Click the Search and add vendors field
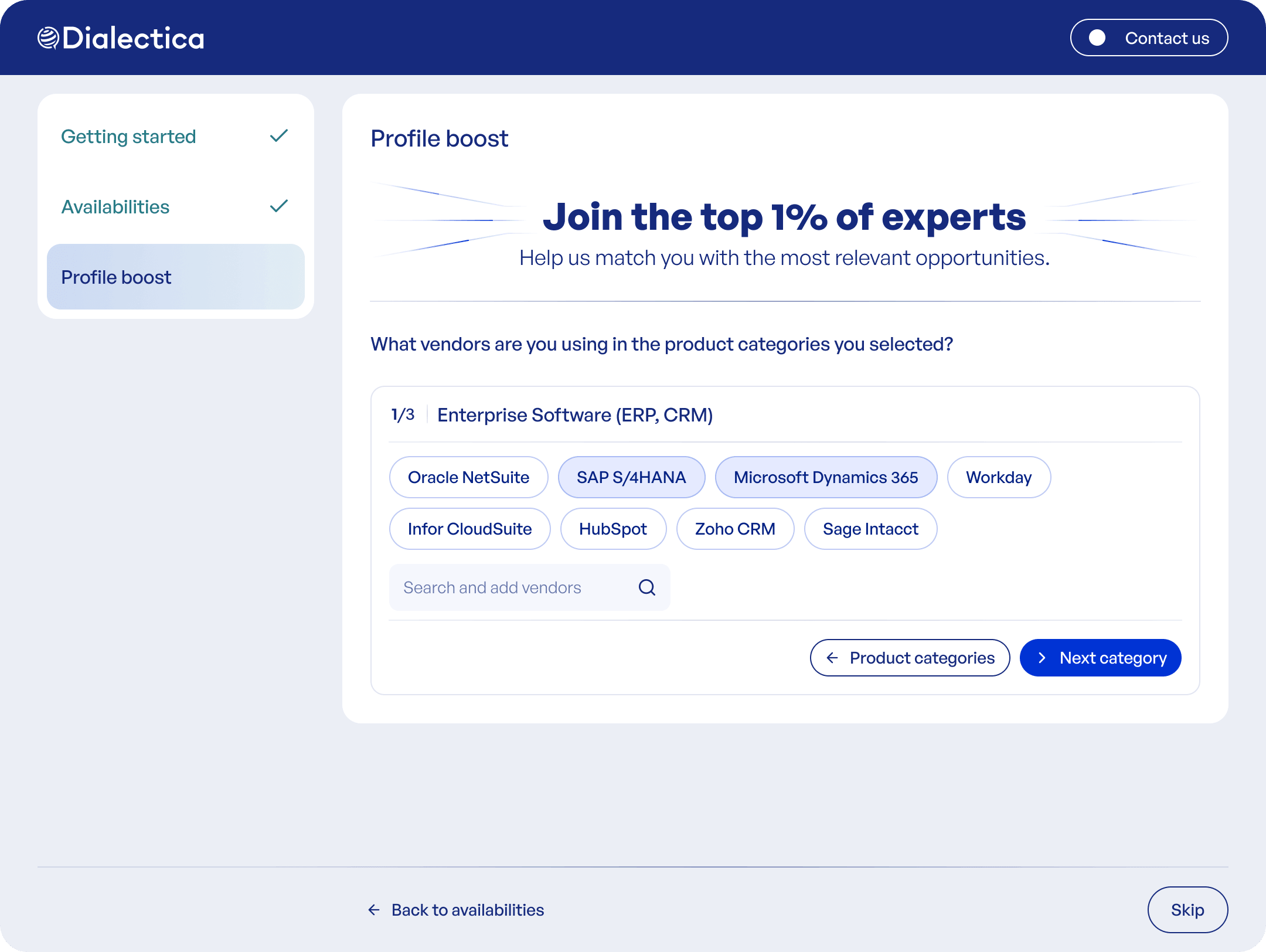This screenshot has height=952, width=1266. click(x=530, y=587)
